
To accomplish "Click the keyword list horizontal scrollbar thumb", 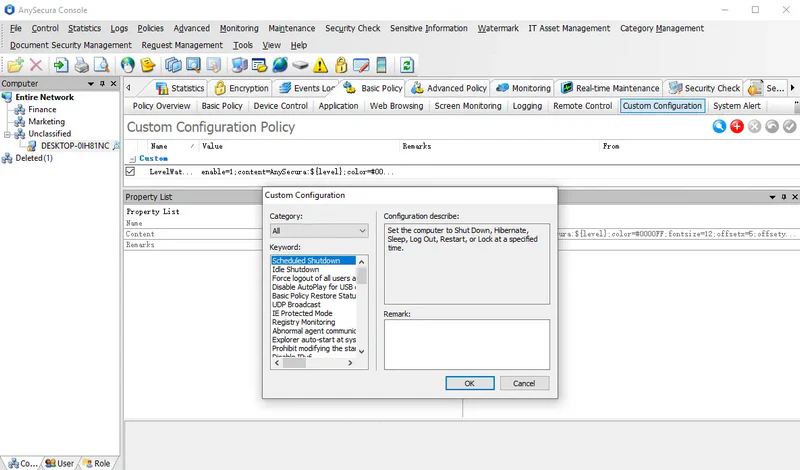I will (294, 363).
